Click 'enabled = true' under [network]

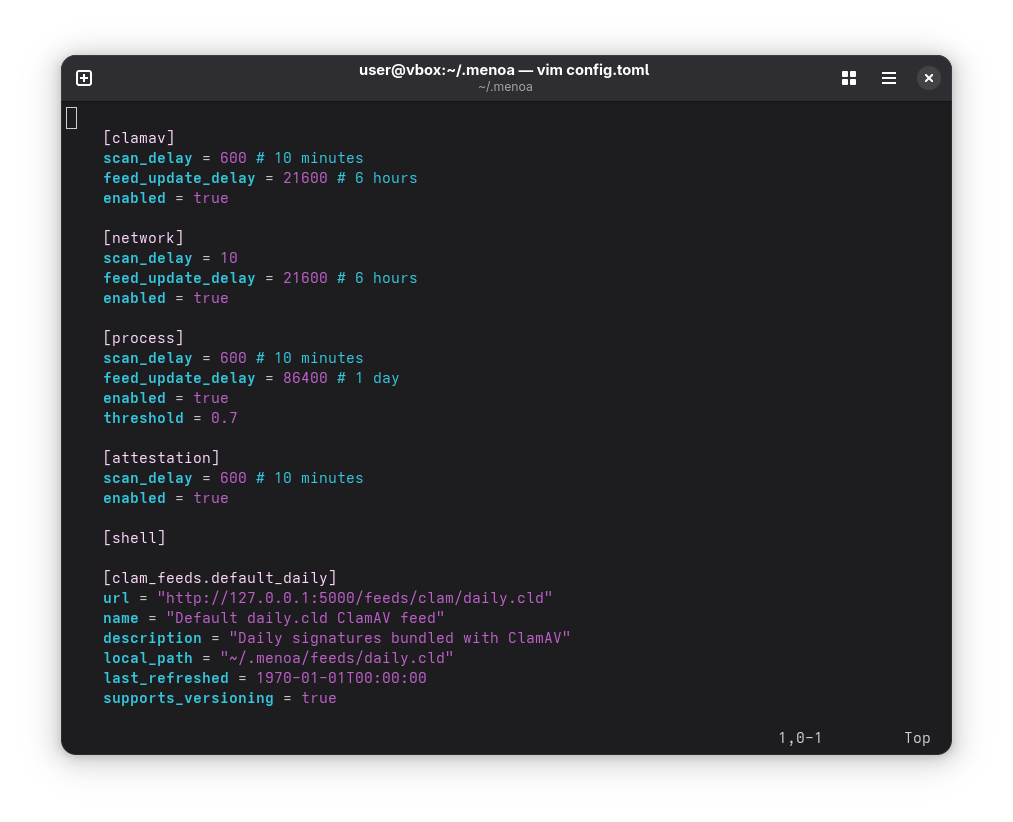166,298
